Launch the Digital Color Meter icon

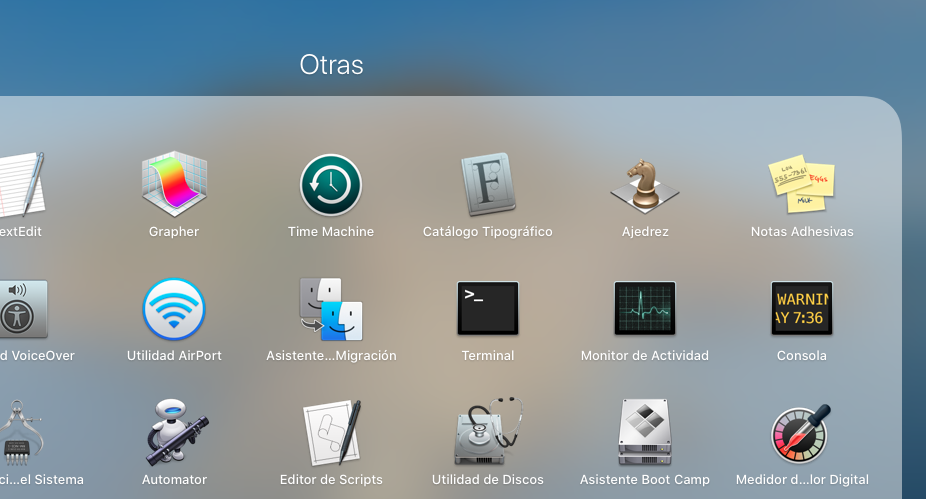point(801,433)
